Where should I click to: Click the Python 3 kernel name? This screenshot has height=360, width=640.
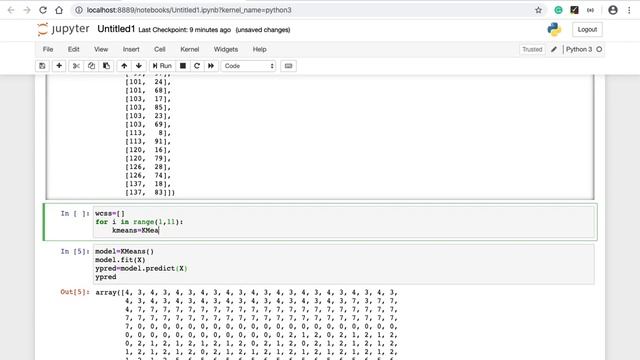579,49
